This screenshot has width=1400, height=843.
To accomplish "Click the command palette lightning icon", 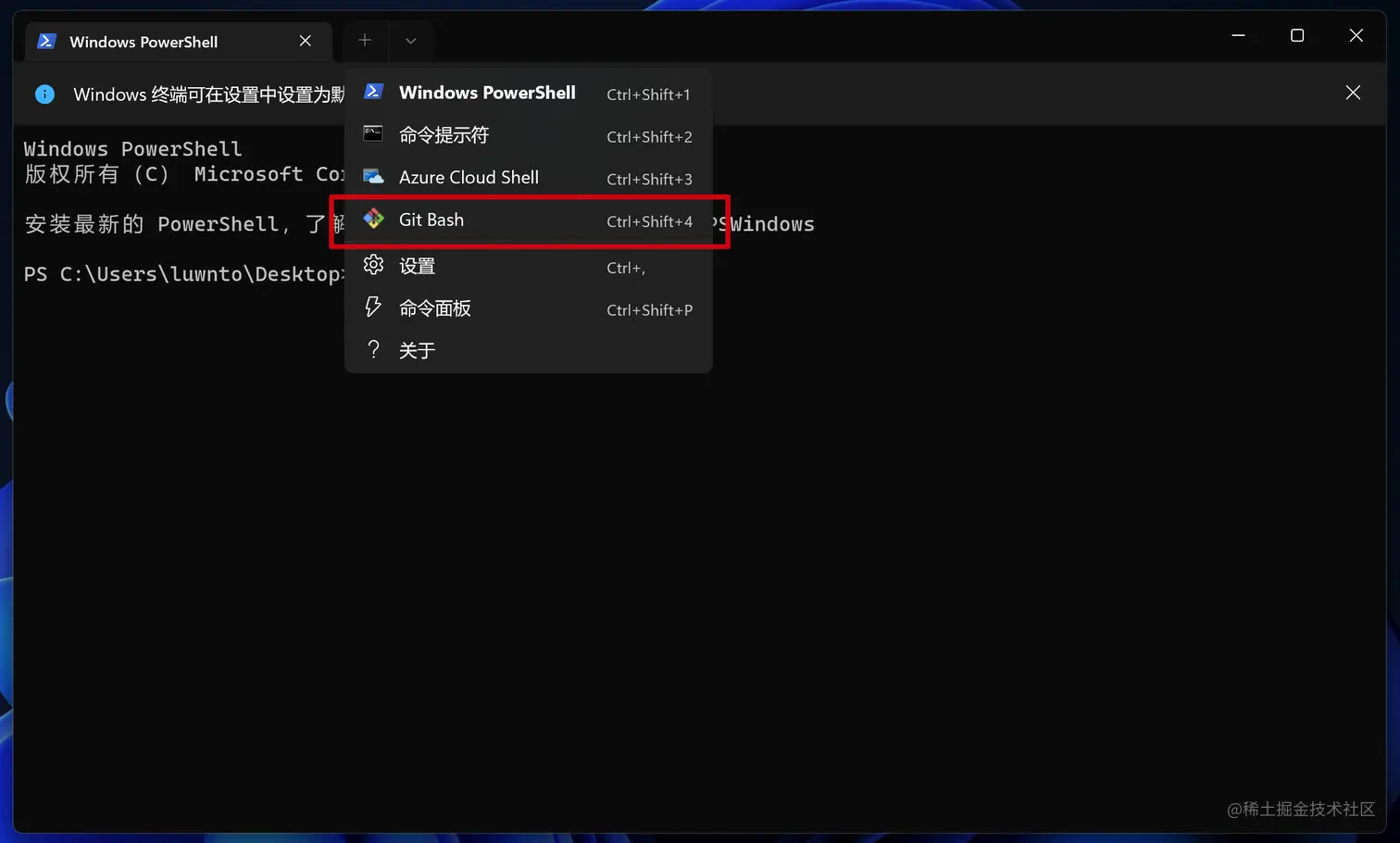I will pos(373,308).
